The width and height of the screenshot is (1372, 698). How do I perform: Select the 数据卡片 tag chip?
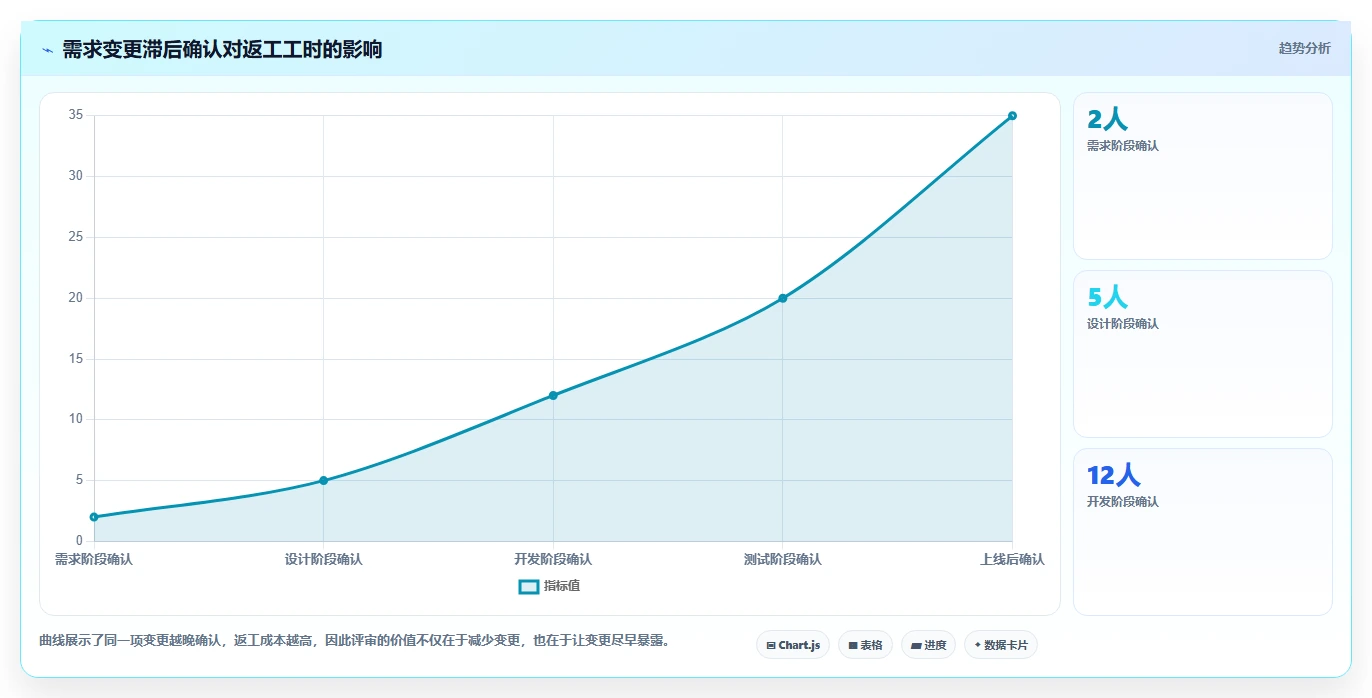[x=1001, y=645]
